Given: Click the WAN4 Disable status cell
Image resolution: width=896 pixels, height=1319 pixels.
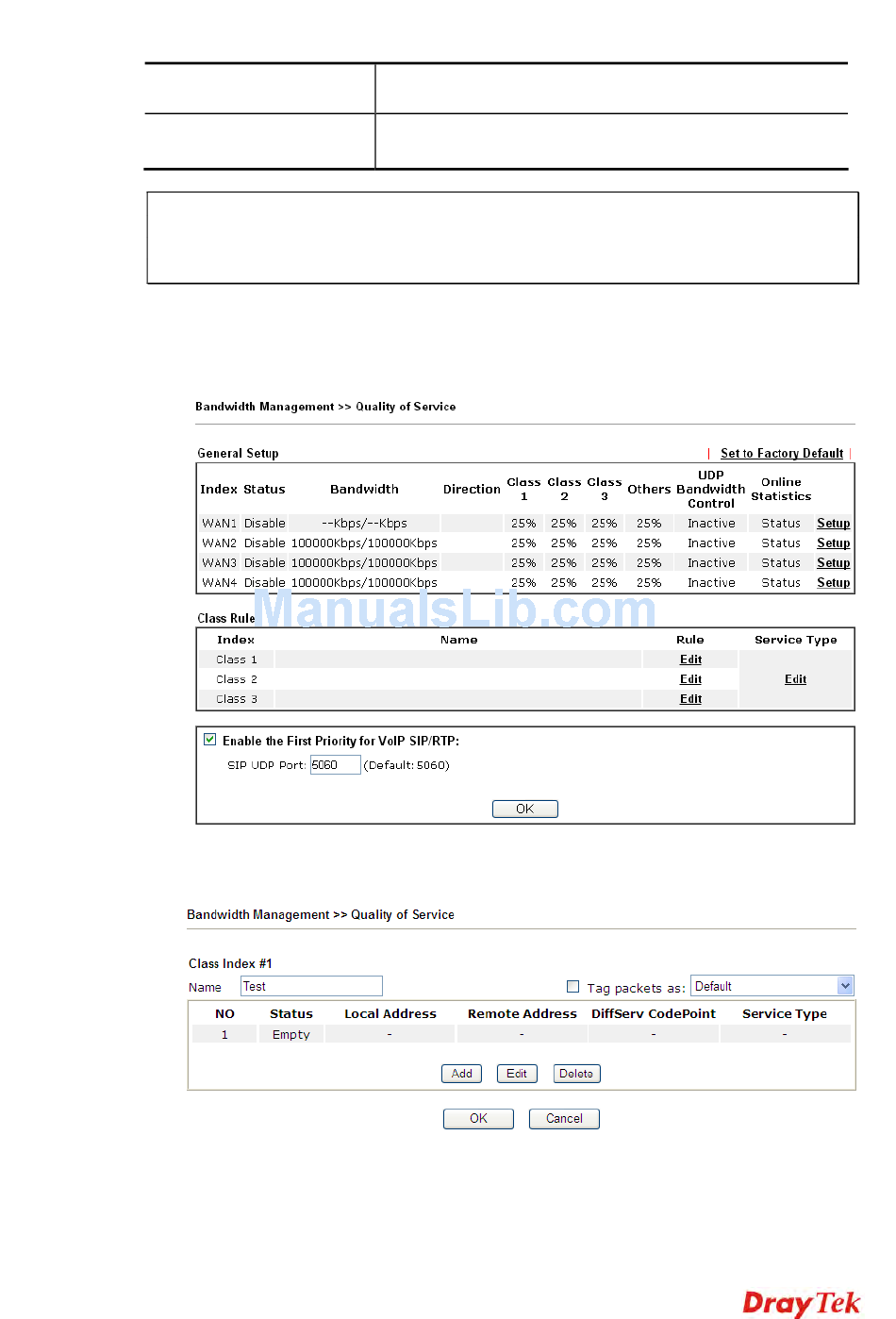Looking at the screenshot, I should [x=264, y=583].
